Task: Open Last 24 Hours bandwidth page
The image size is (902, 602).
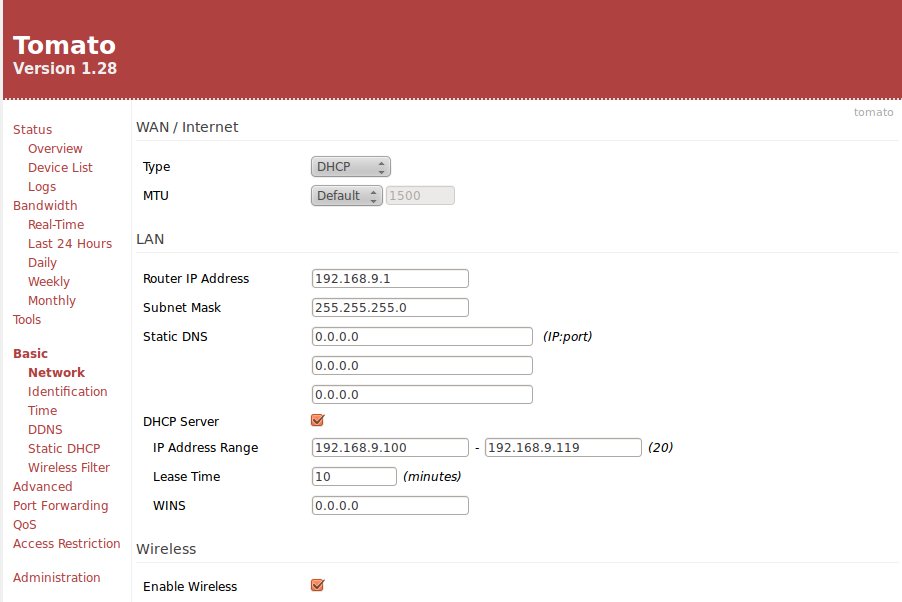Action: (70, 243)
